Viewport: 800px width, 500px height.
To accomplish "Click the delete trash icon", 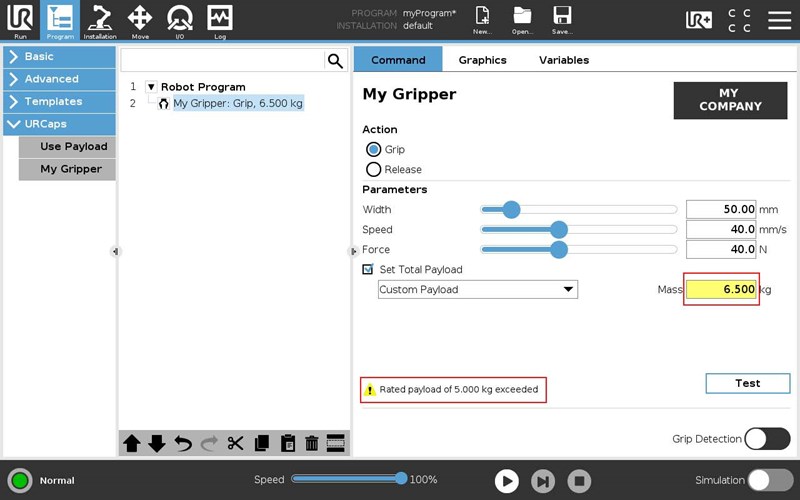I will 311,443.
